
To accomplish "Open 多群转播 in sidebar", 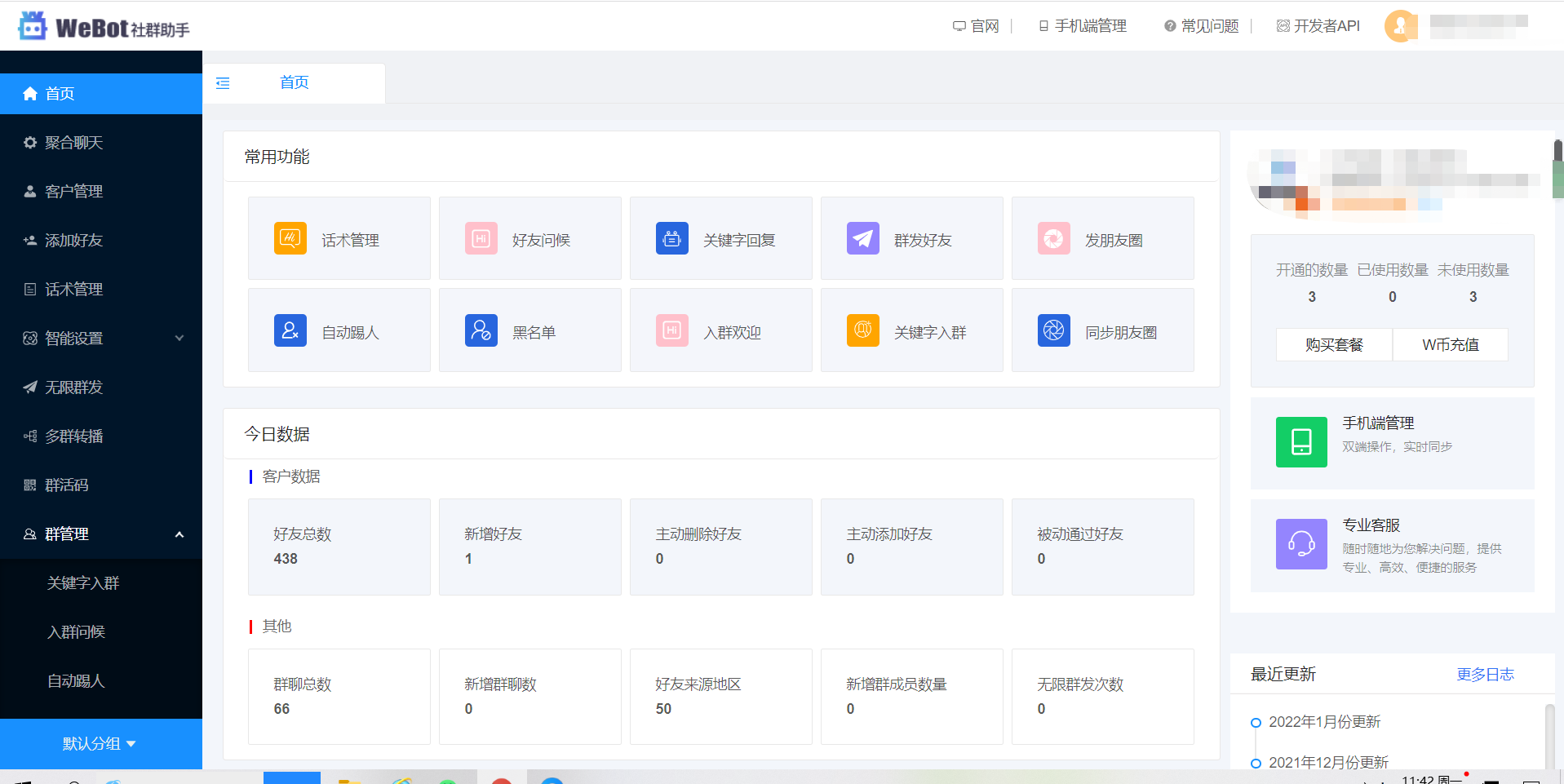I will [101, 436].
